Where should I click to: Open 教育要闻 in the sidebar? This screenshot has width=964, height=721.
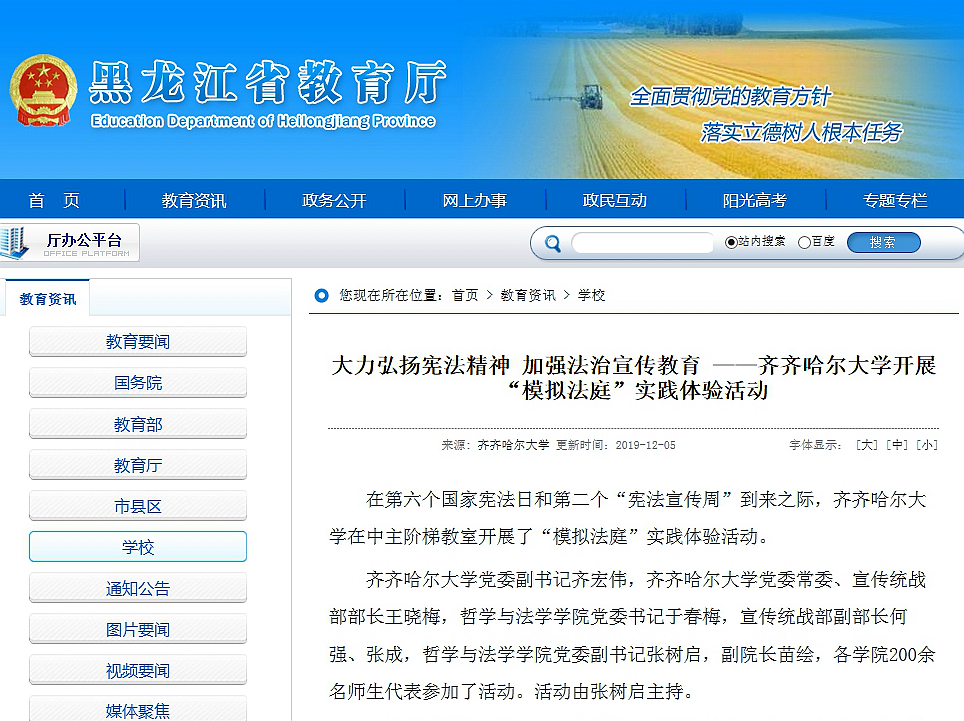point(138,342)
